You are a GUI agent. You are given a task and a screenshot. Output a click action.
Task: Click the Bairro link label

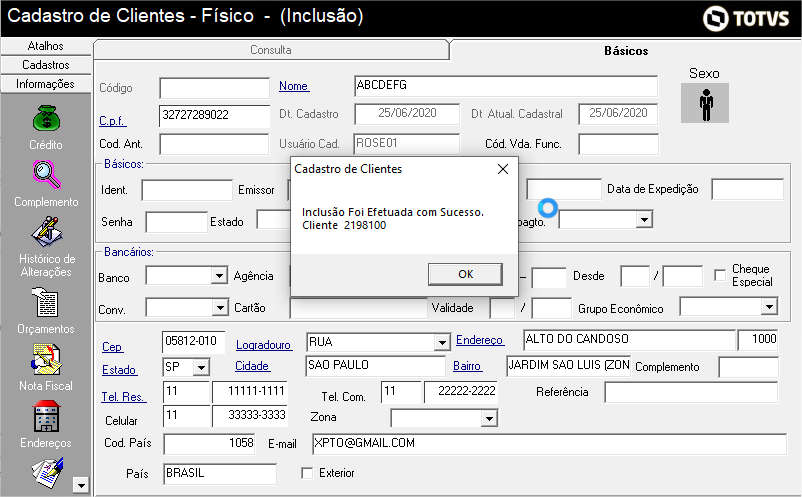(467, 366)
